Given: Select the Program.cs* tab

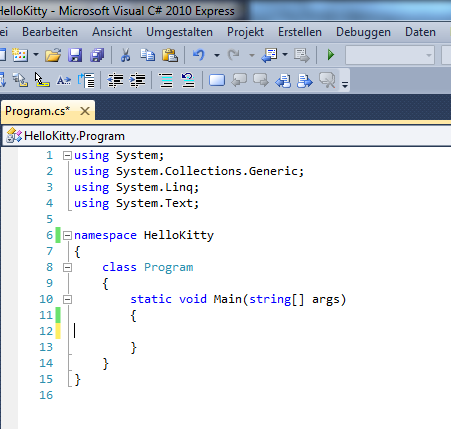Looking at the screenshot, I should point(38,111).
